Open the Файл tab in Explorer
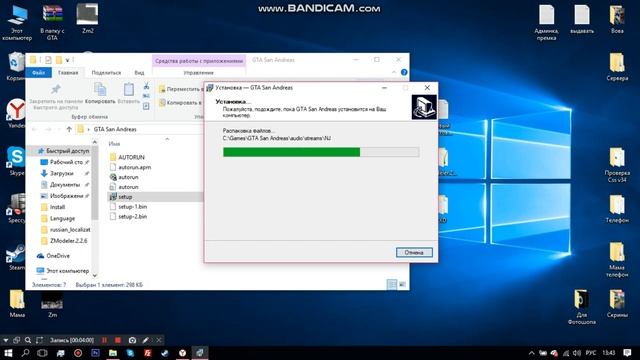Screen dimensions: 640x360 tap(38, 73)
